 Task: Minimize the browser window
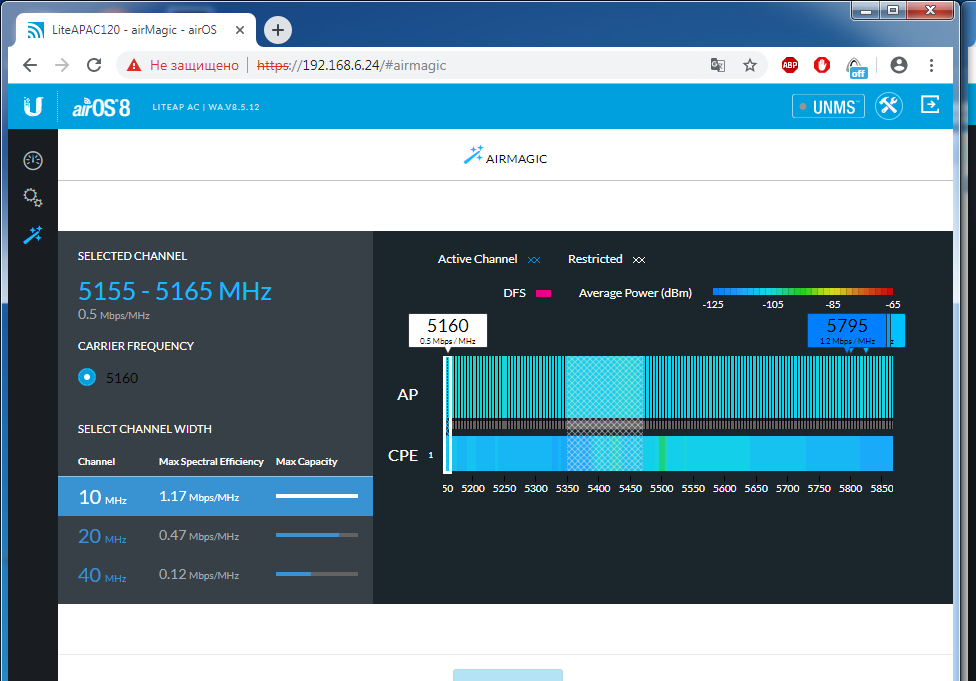(x=865, y=10)
